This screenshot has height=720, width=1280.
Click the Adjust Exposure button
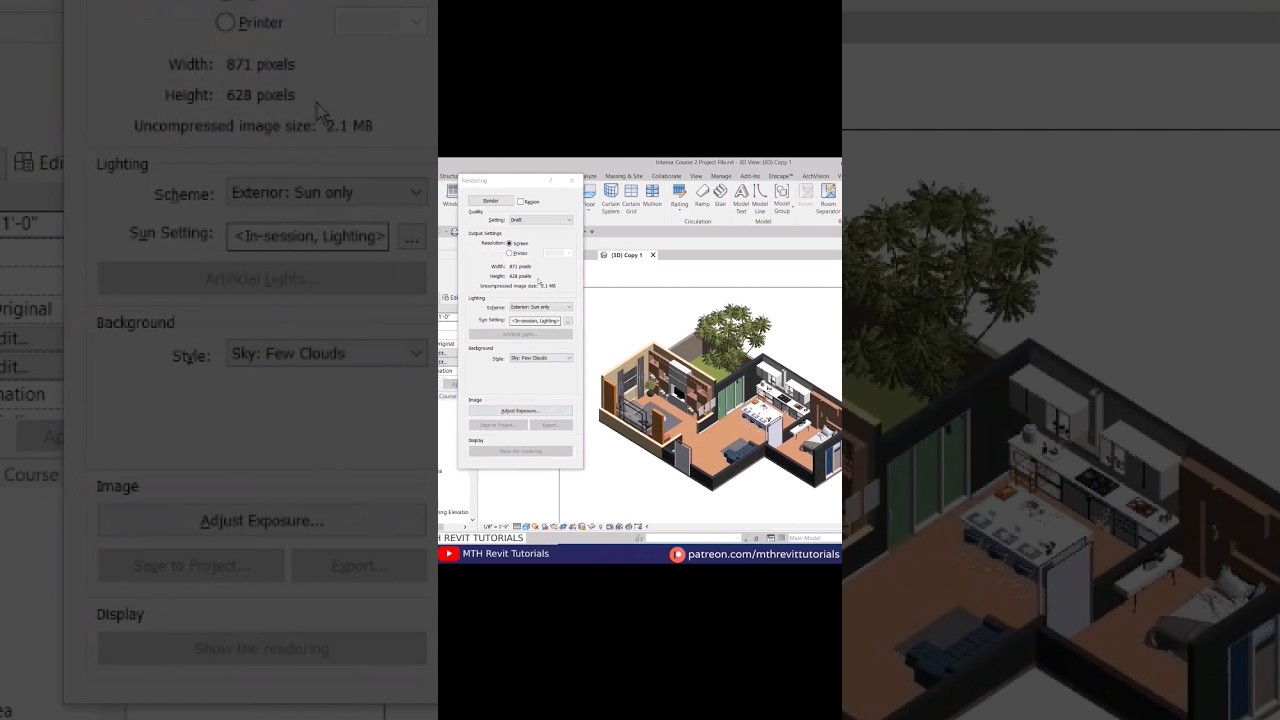coord(520,411)
